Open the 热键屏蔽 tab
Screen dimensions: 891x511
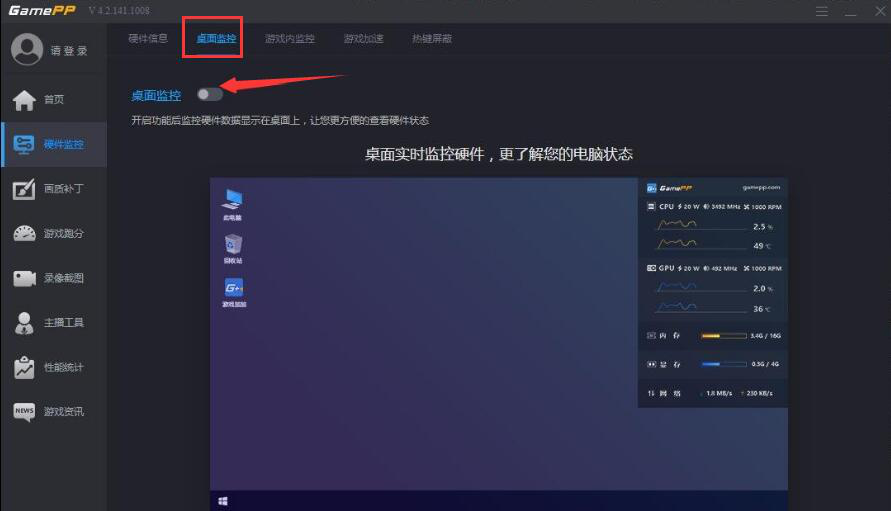pyautogui.click(x=432, y=39)
